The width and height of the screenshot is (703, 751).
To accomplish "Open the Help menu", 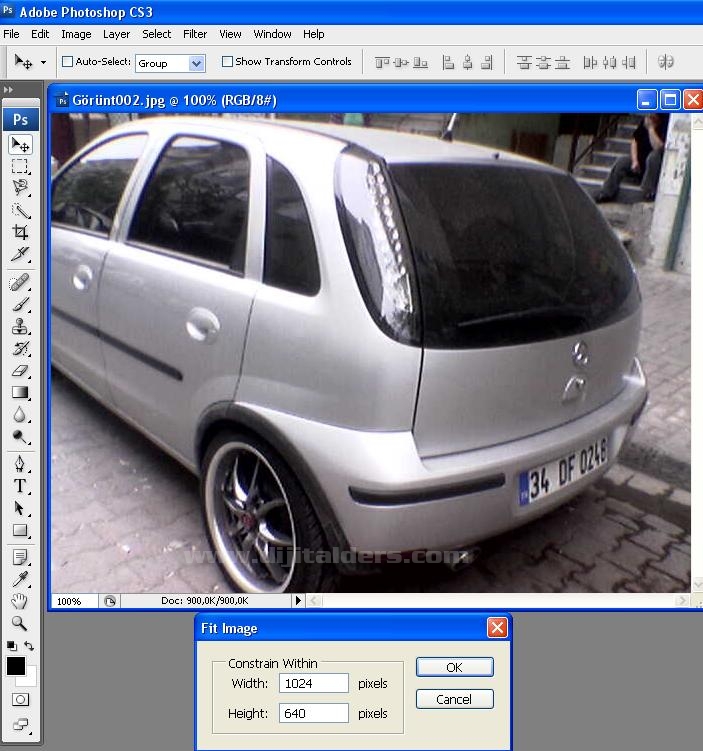I will click(x=314, y=34).
